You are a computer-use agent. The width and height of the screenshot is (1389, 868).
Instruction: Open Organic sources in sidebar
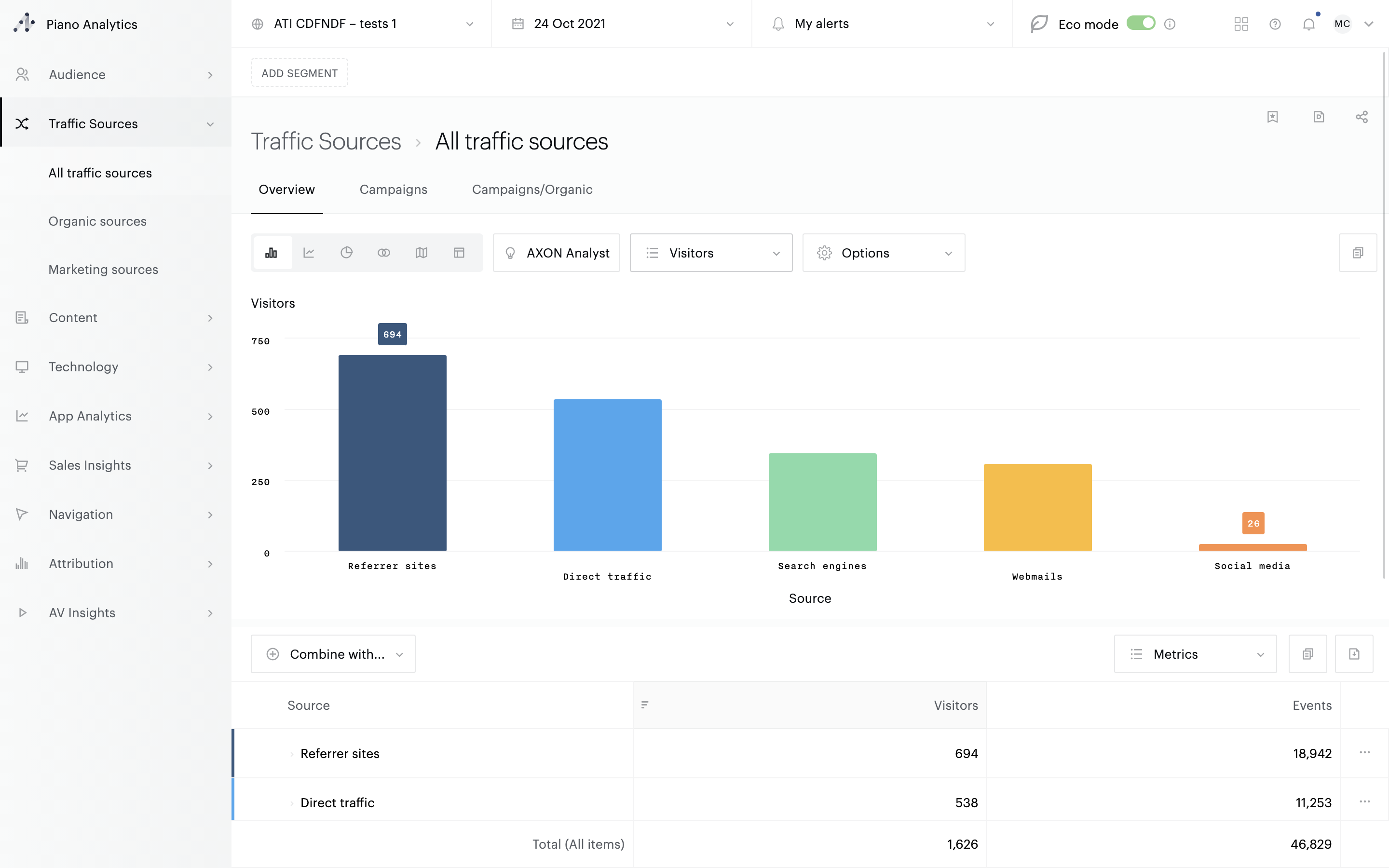pos(97,221)
